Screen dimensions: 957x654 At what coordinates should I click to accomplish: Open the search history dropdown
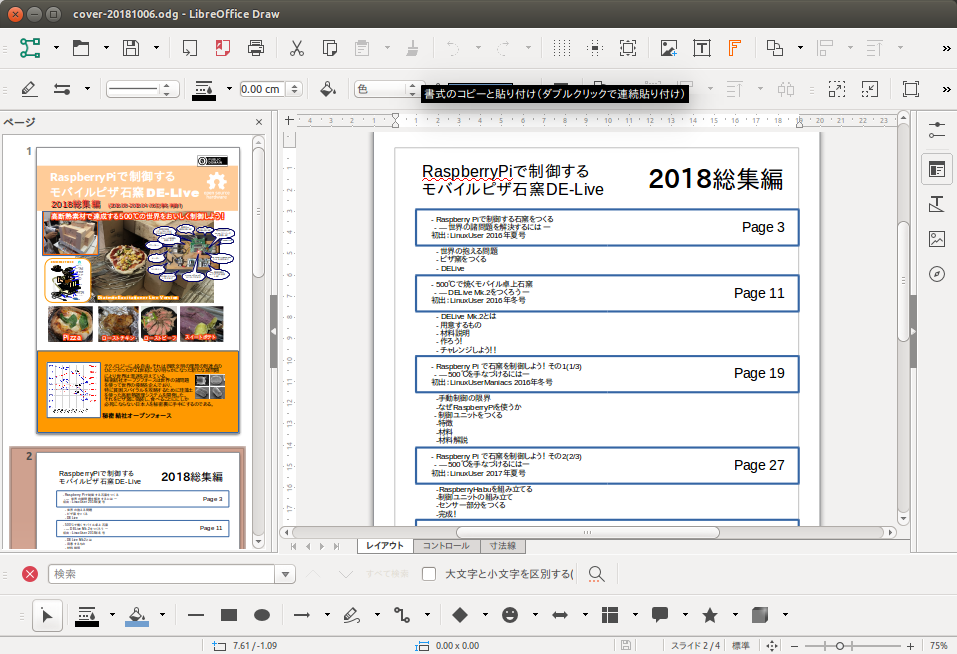pyautogui.click(x=285, y=574)
